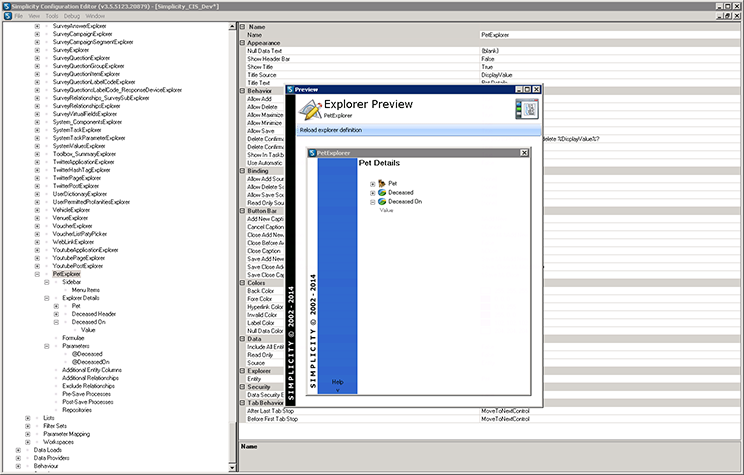Select the Repositories tree node
The width and height of the screenshot is (744, 475).
(x=77, y=410)
